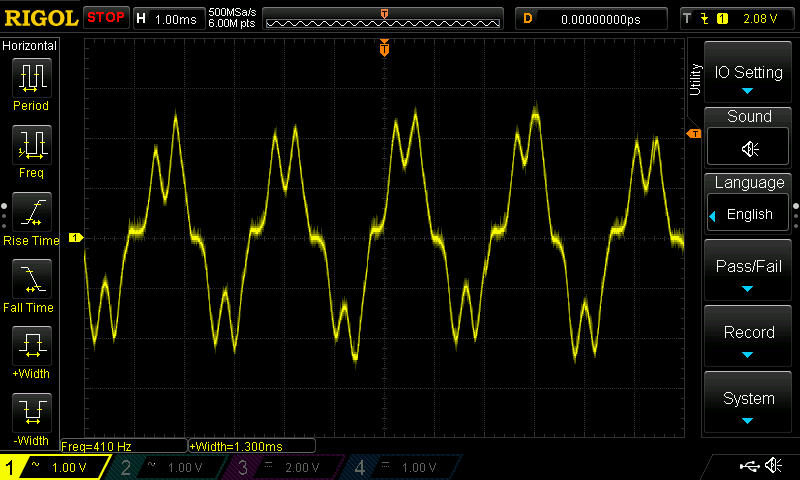
Task: Expand the Record submenu
Action: click(x=749, y=338)
